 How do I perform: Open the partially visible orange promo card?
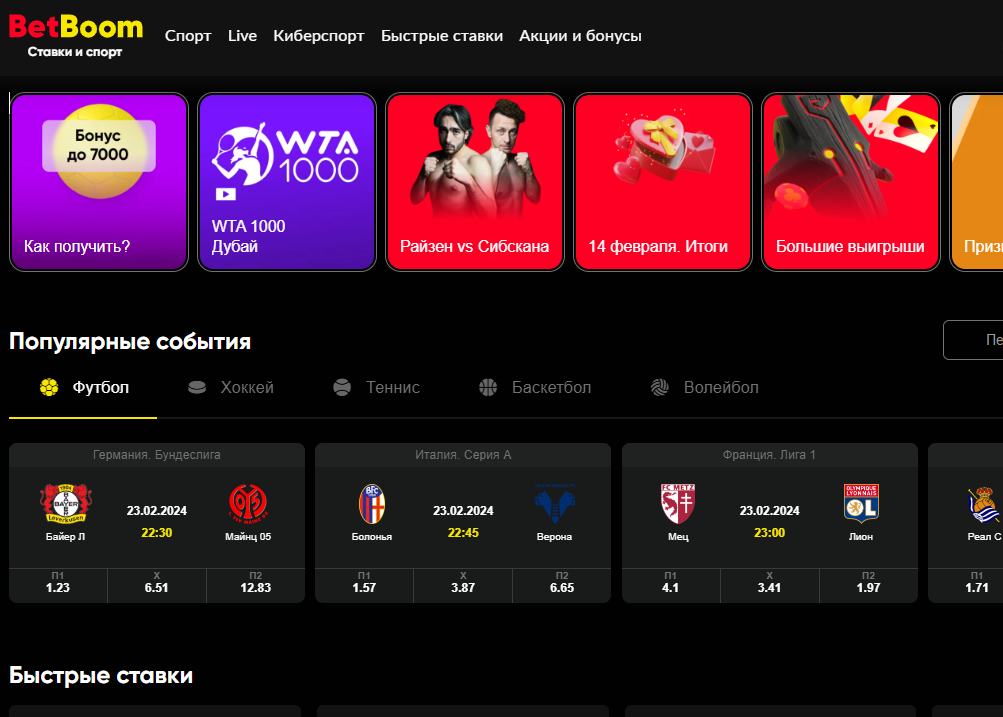(x=977, y=182)
